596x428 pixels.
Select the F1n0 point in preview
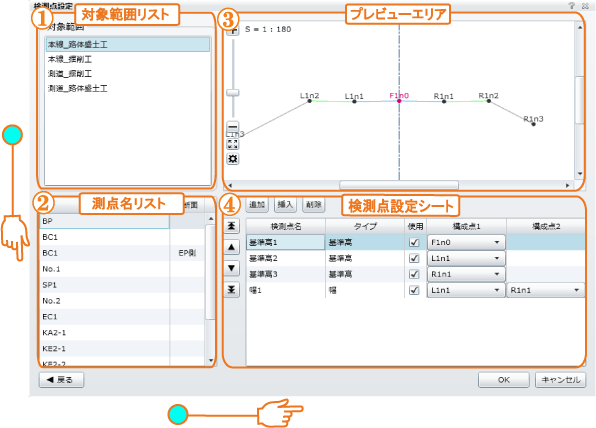tap(399, 101)
